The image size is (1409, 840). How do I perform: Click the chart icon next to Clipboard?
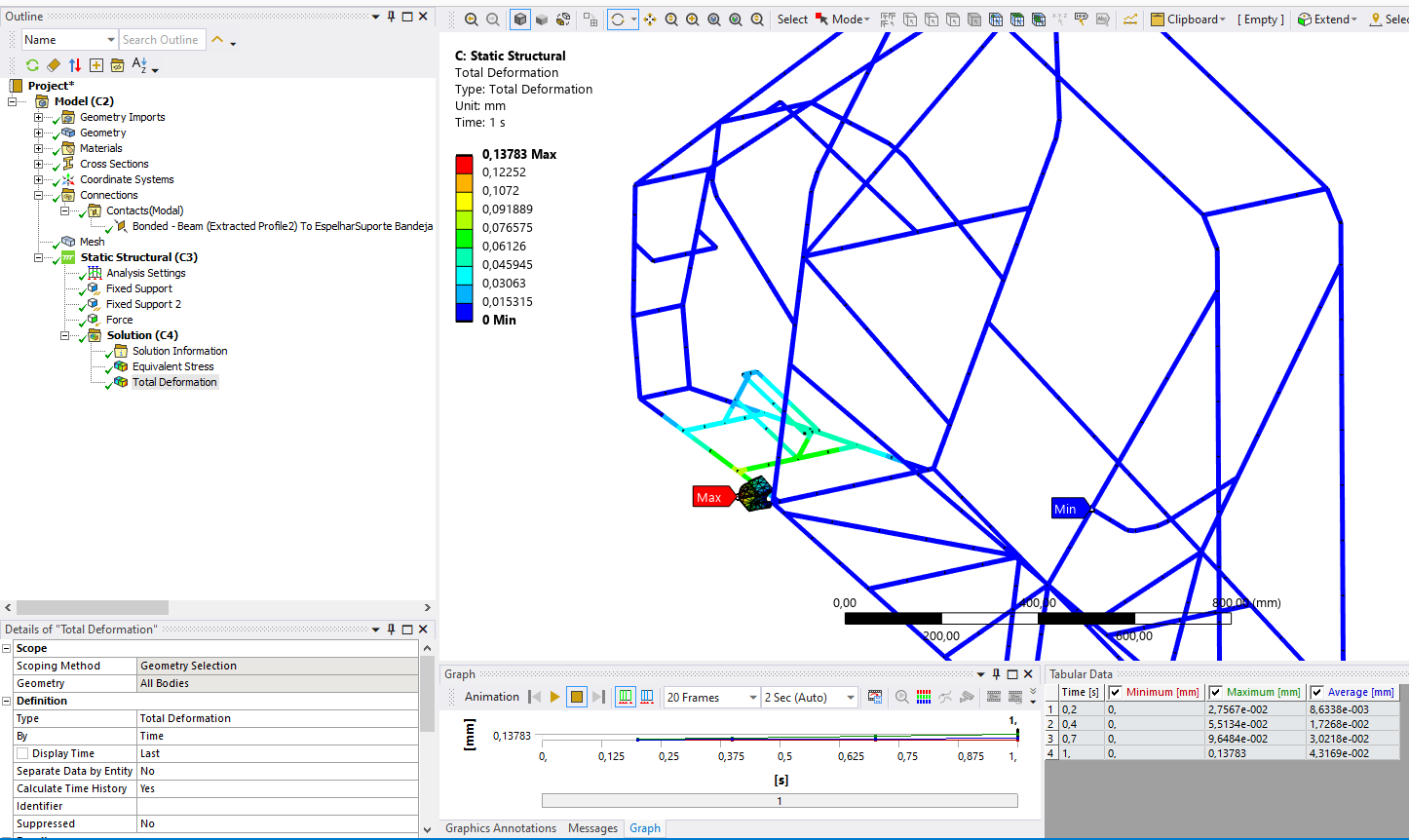(1130, 19)
